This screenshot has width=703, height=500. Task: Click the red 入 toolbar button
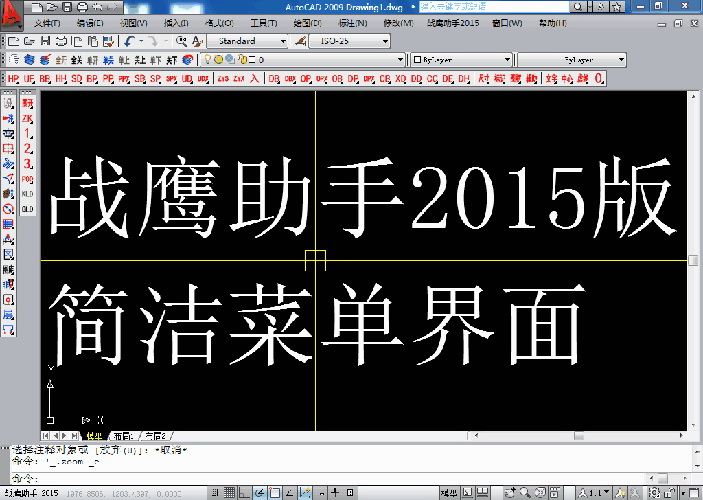pos(254,78)
